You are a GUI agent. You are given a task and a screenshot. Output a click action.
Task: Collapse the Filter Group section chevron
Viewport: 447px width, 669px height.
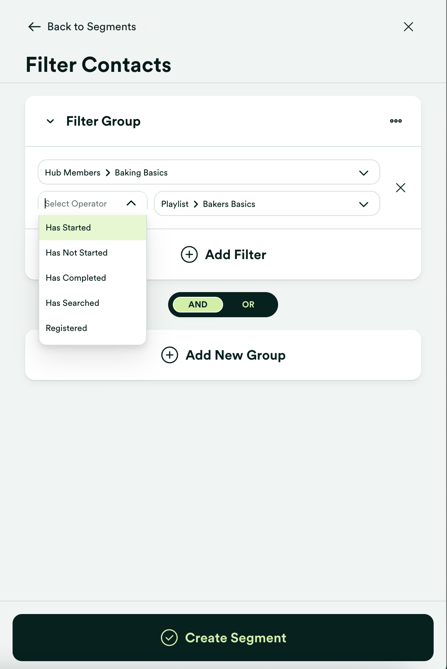(x=50, y=121)
